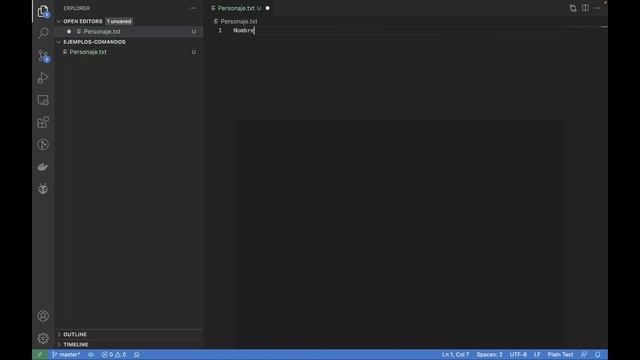Change file encoding UTF-8
The image size is (640, 360).
click(x=518, y=355)
